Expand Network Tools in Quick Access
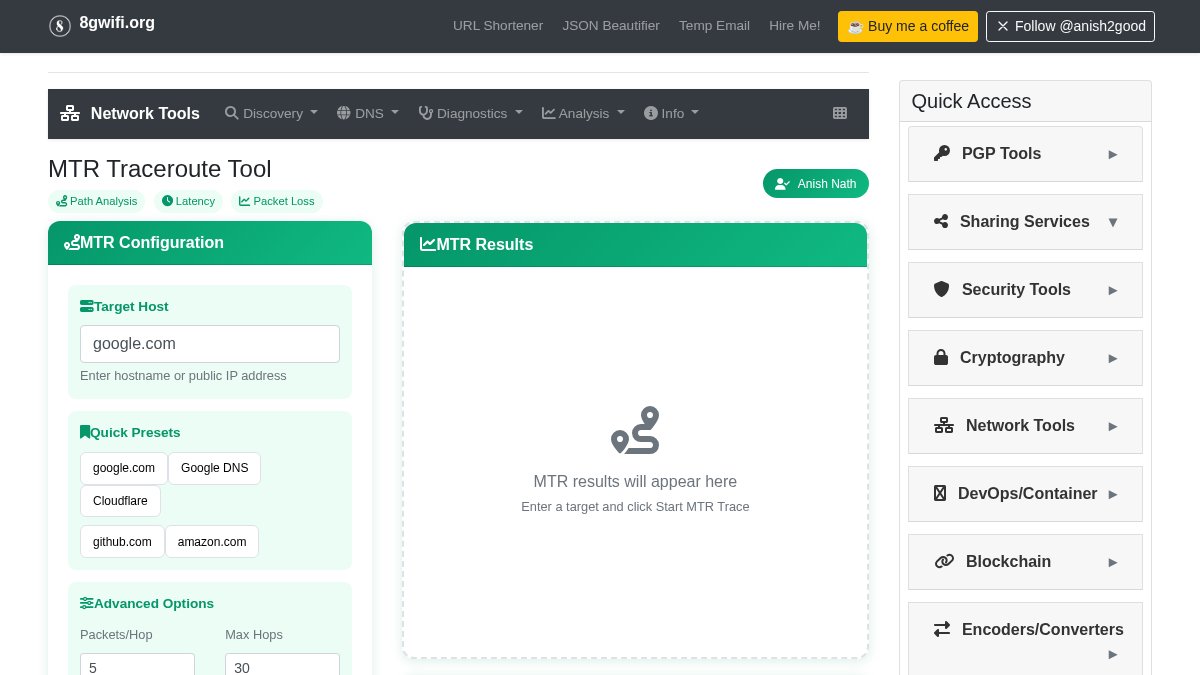 coord(1025,426)
